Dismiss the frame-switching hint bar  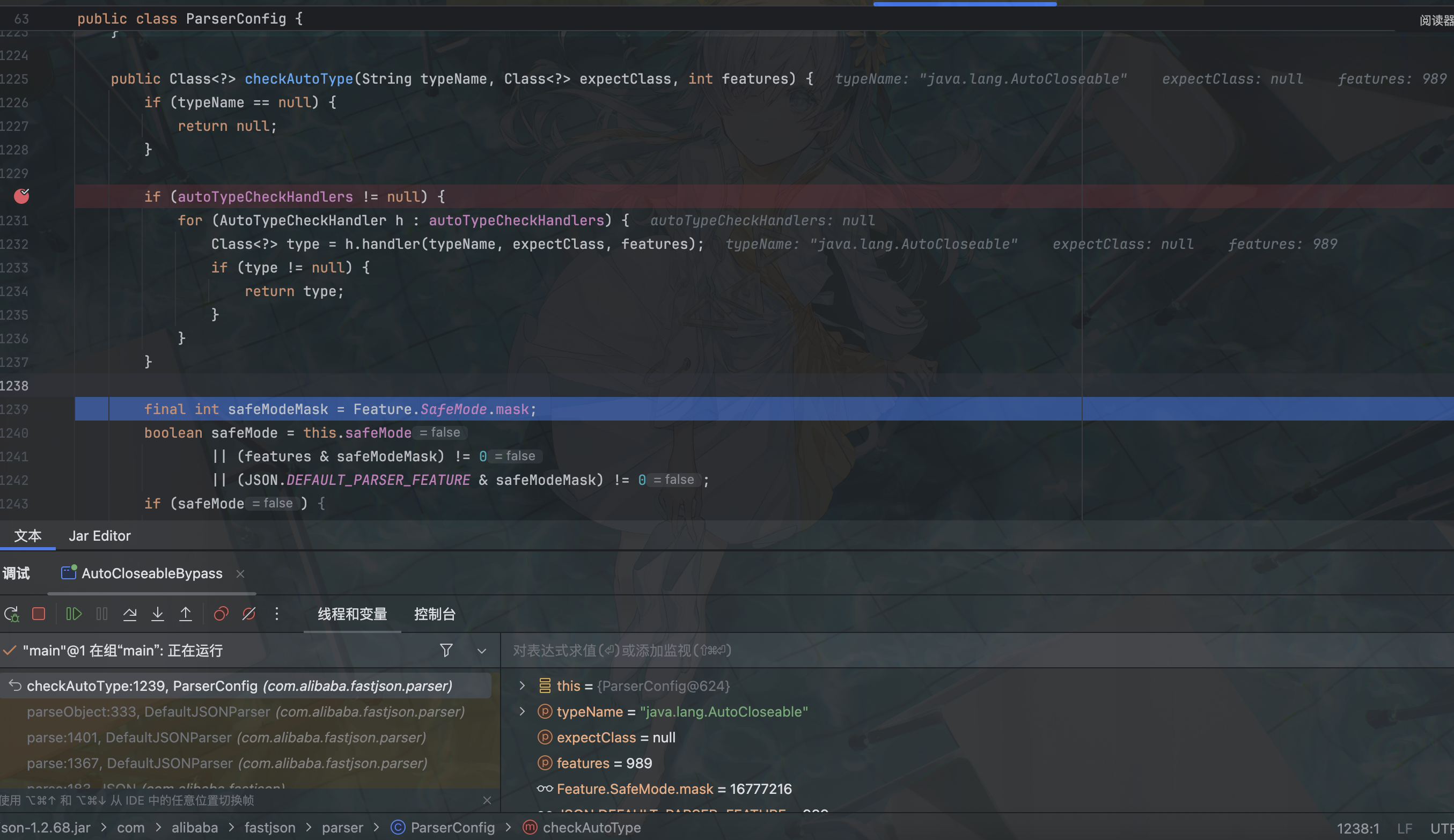point(487,801)
